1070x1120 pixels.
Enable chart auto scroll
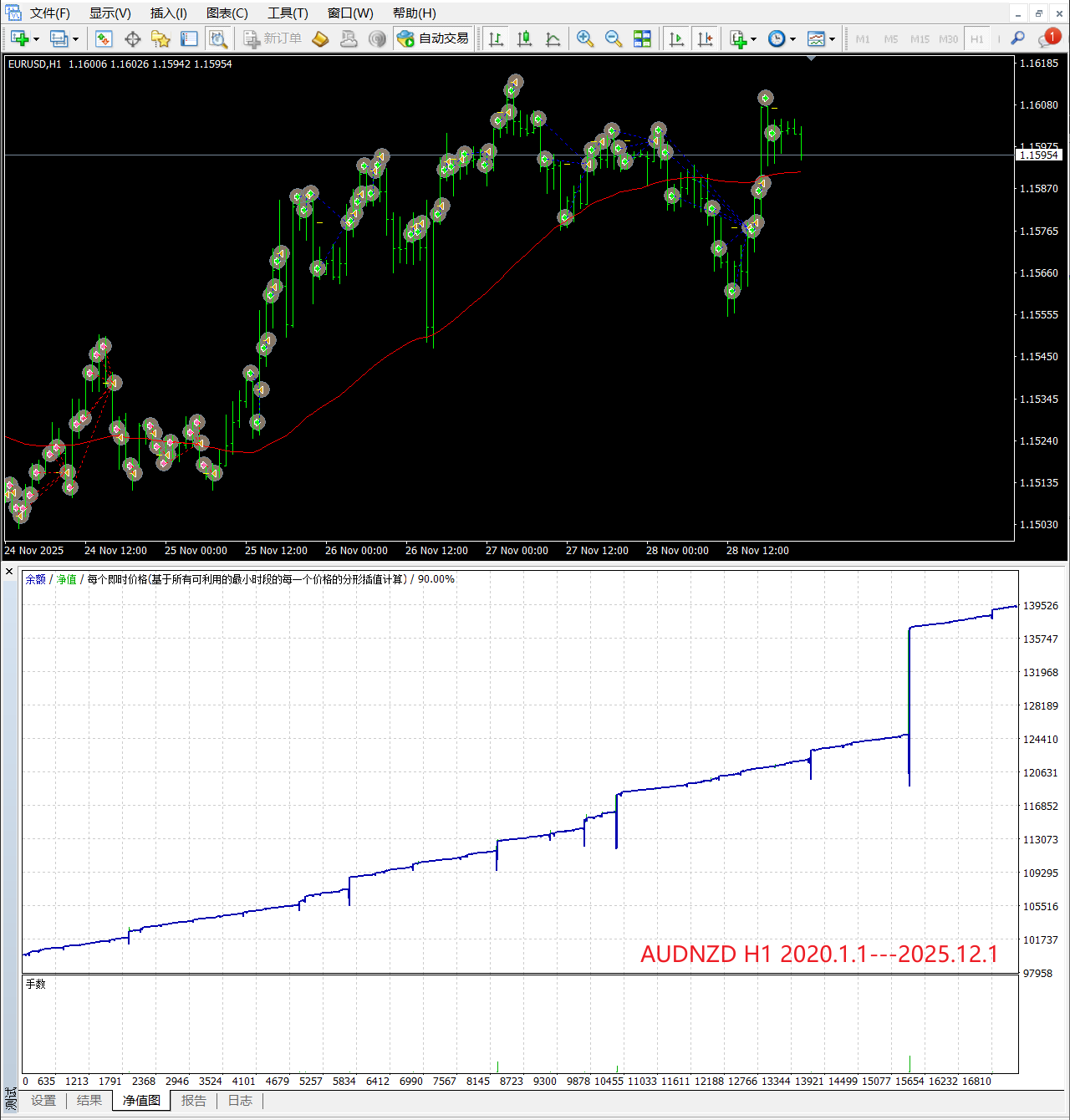click(x=676, y=38)
